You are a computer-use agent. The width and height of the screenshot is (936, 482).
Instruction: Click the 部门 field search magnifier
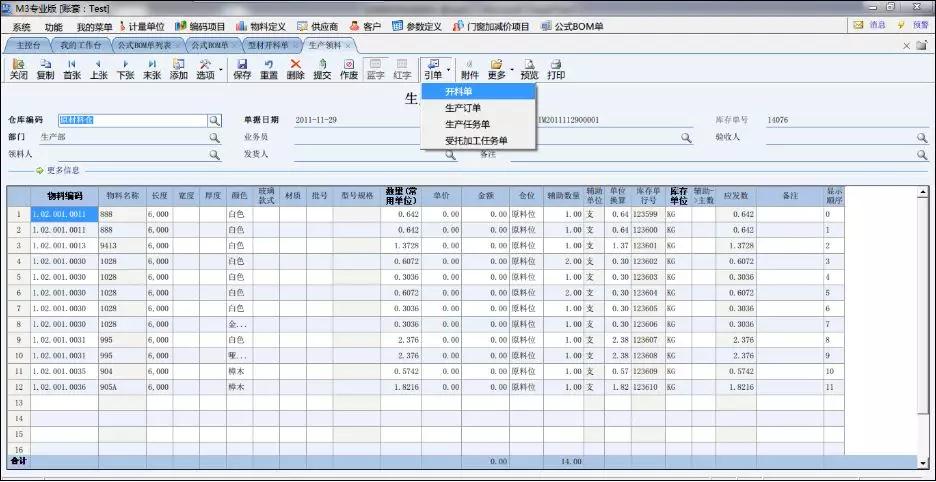click(214, 137)
